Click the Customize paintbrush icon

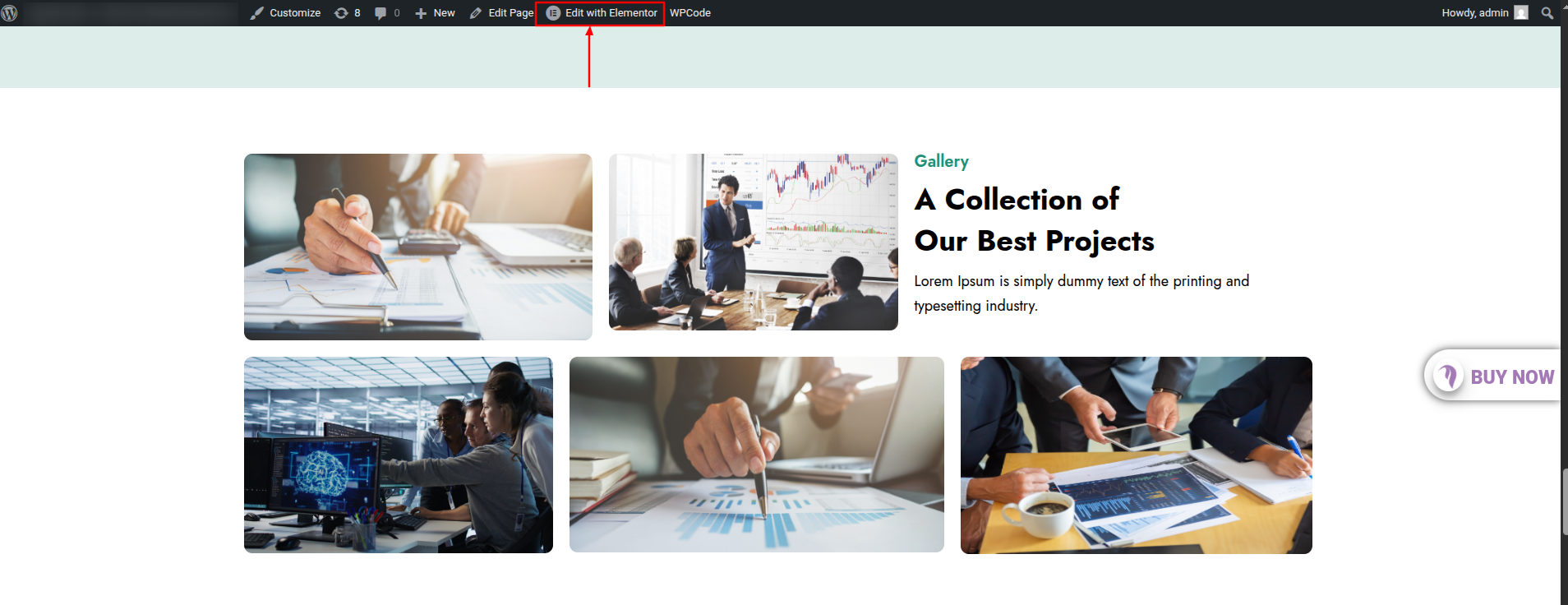(x=257, y=13)
